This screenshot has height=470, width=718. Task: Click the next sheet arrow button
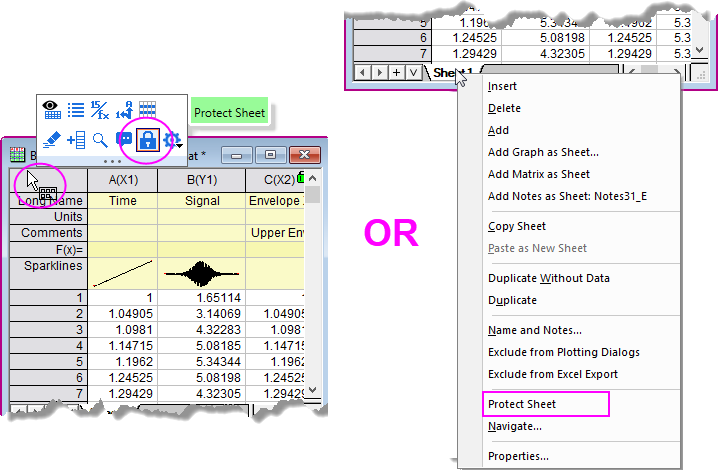[380, 72]
